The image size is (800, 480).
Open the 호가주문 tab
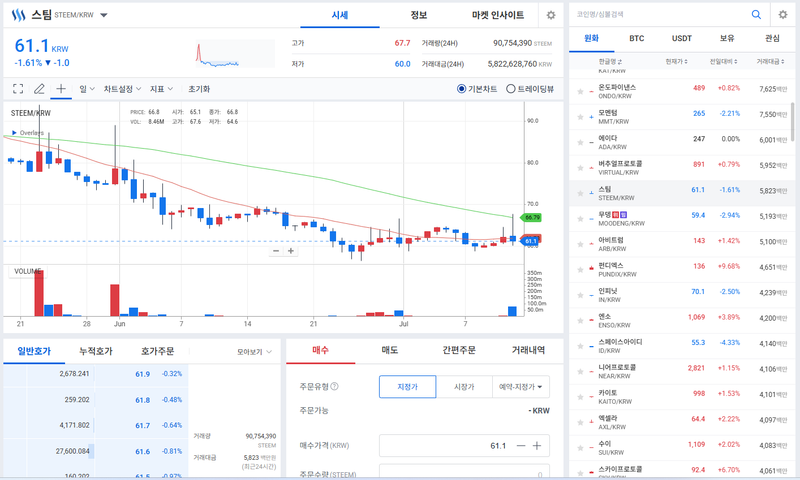tap(157, 351)
